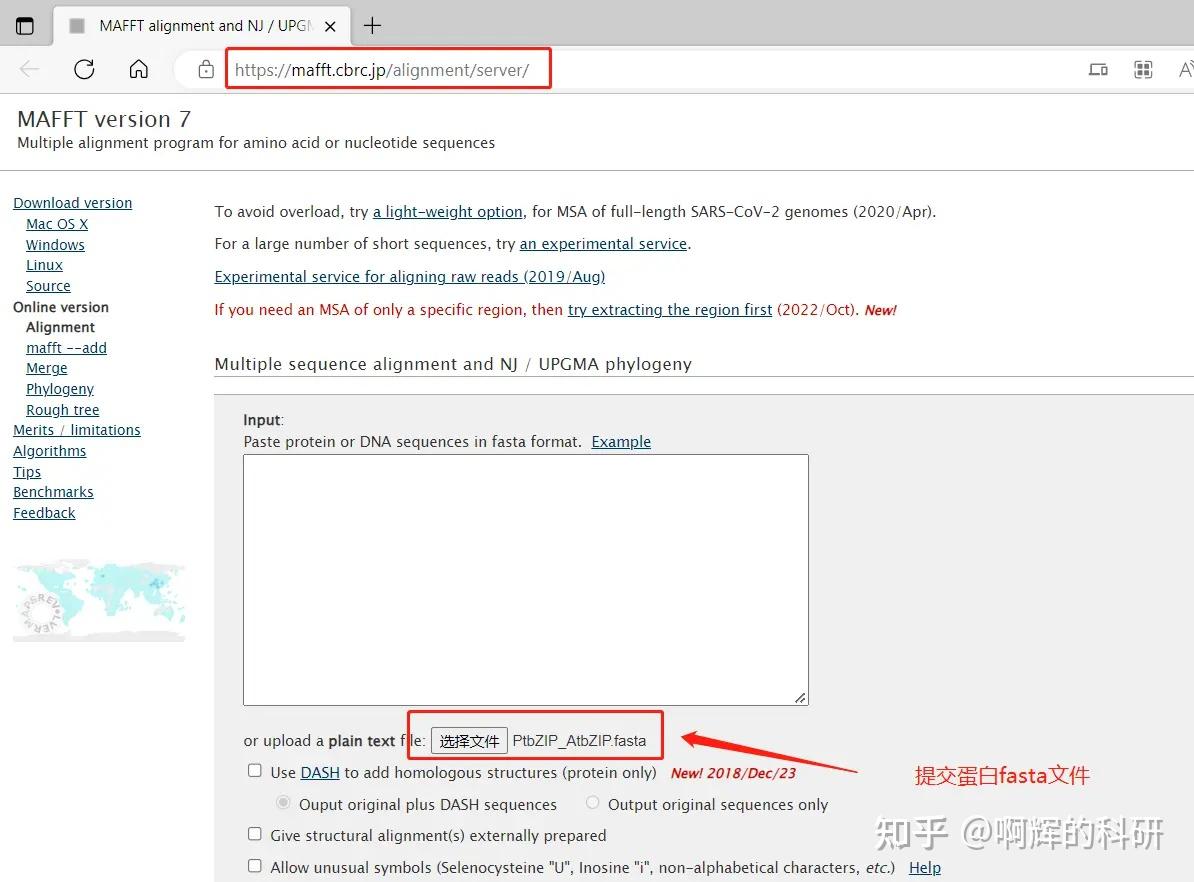Click inside the sequence input textarea
The width and height of the screenshot is (1194, 882).
pos(525,578)
